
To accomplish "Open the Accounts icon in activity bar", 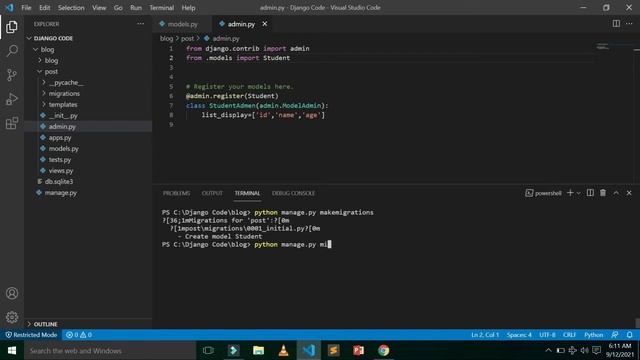I will (x=12, y=293).
